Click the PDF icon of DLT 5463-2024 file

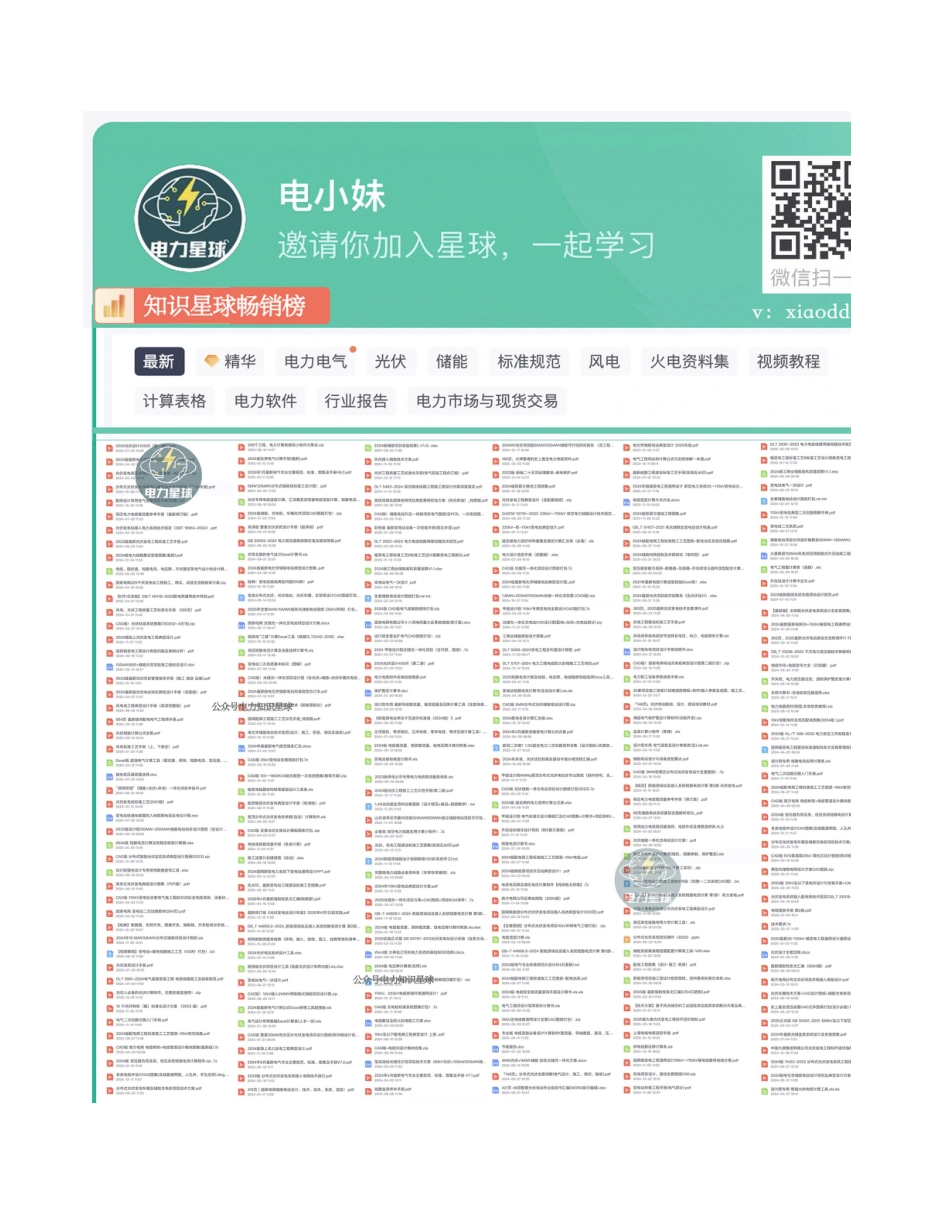point(368,489)
